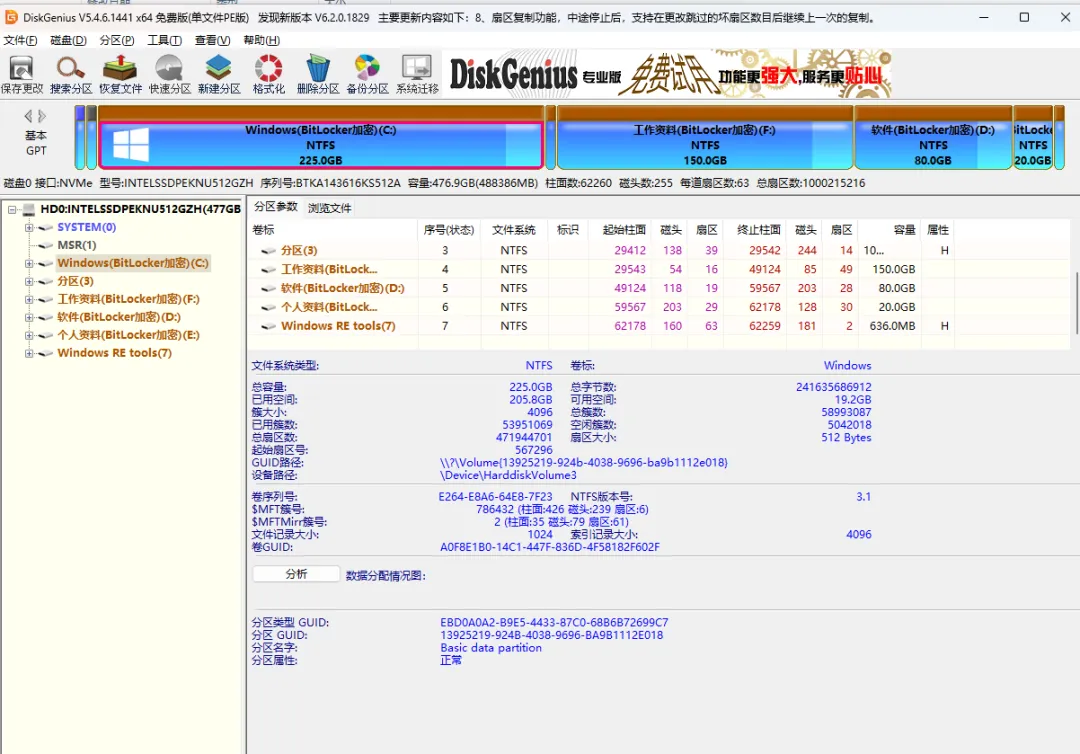Expand the 分区(3) node in the disk tree
This screenshot has height=754, width=1080.
pos(29,281)
